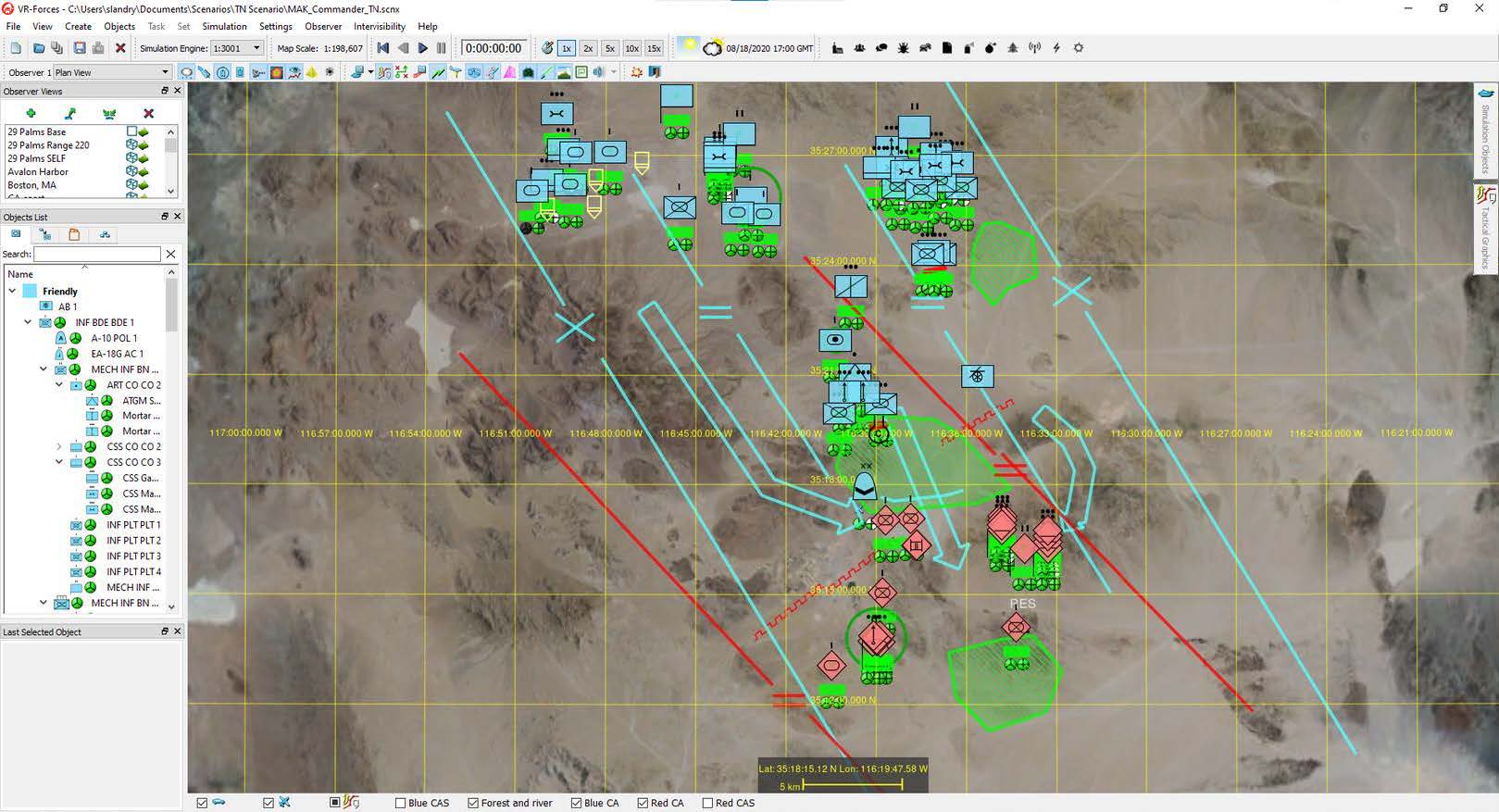Open the Settings menu

tap(276, 26)
